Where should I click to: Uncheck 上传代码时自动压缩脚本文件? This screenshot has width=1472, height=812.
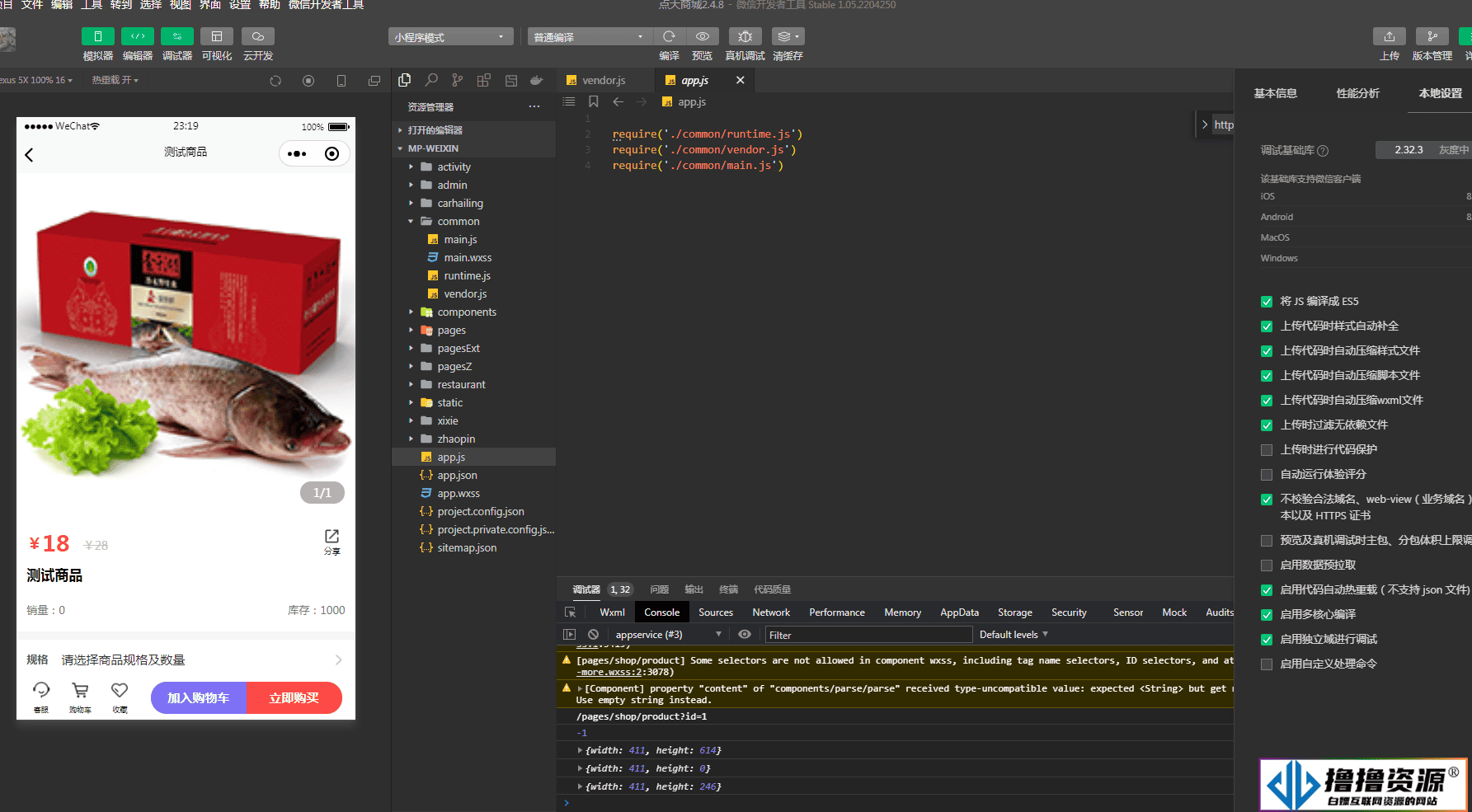pos(1267,376)
